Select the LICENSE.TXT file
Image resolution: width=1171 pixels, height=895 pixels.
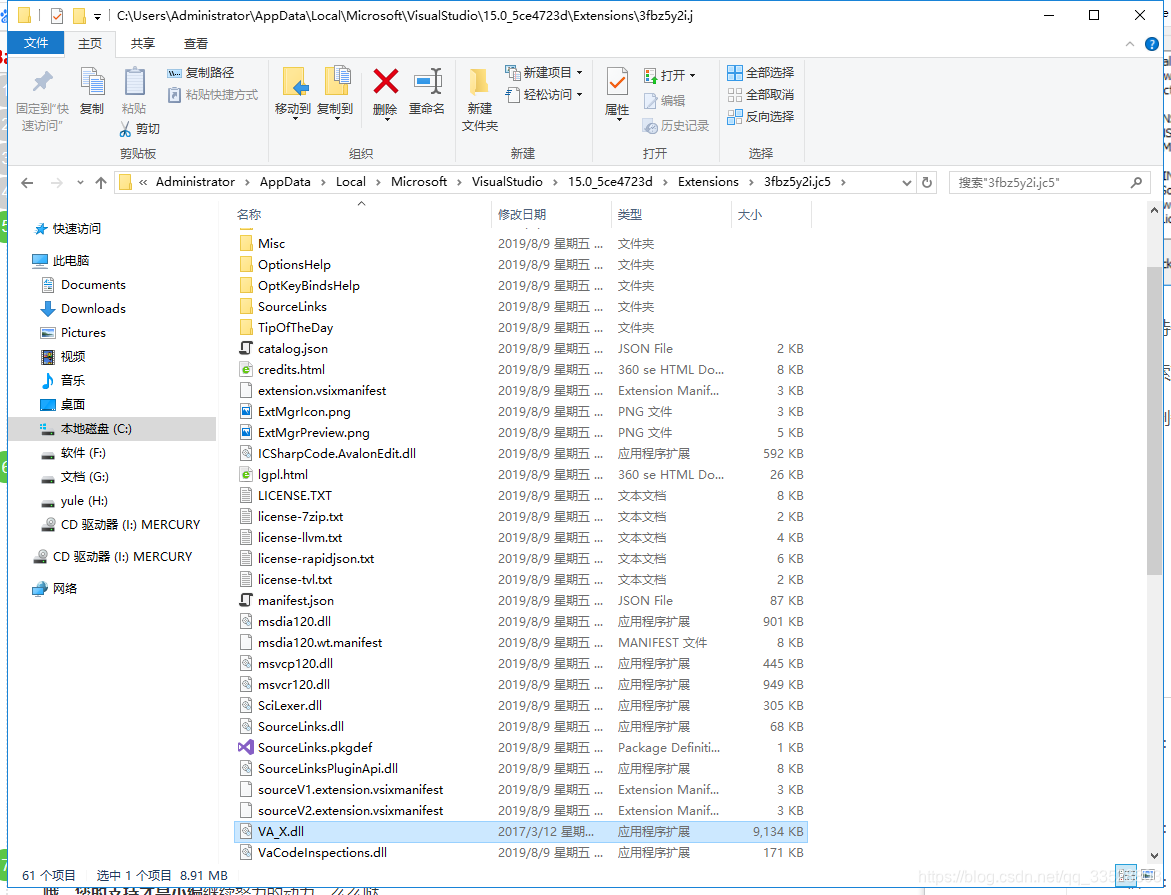521,495
